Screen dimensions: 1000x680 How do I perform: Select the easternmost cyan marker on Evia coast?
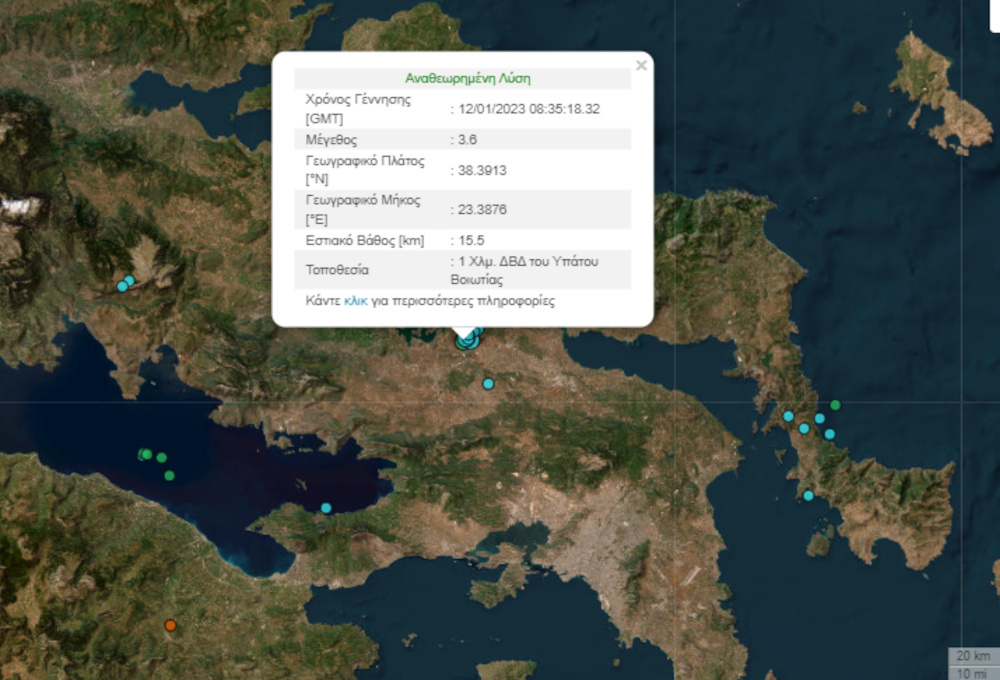(829, 434)
